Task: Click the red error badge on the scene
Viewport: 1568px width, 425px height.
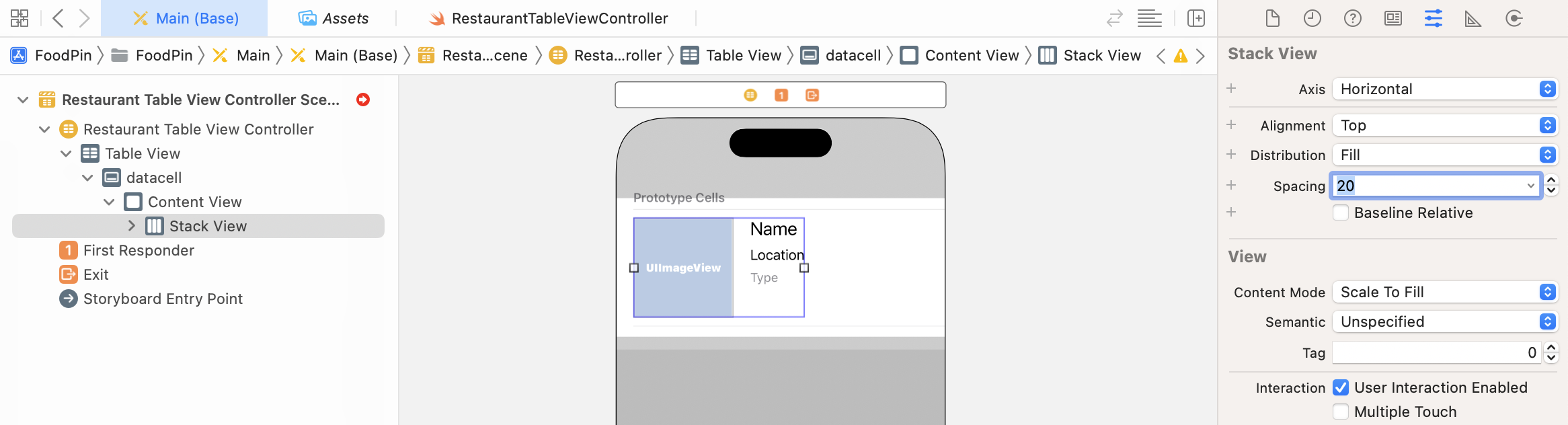Action: pos(362,99)
